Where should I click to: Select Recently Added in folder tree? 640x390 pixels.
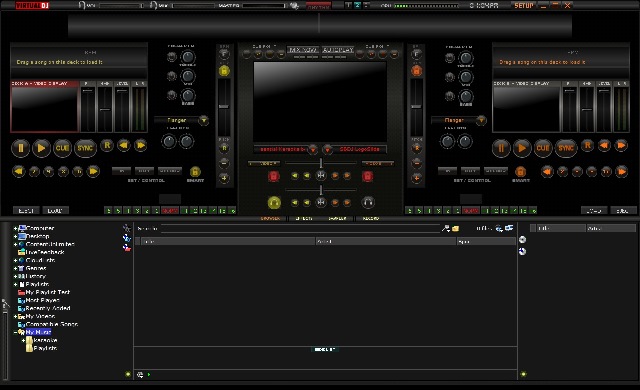pos(48,308)
